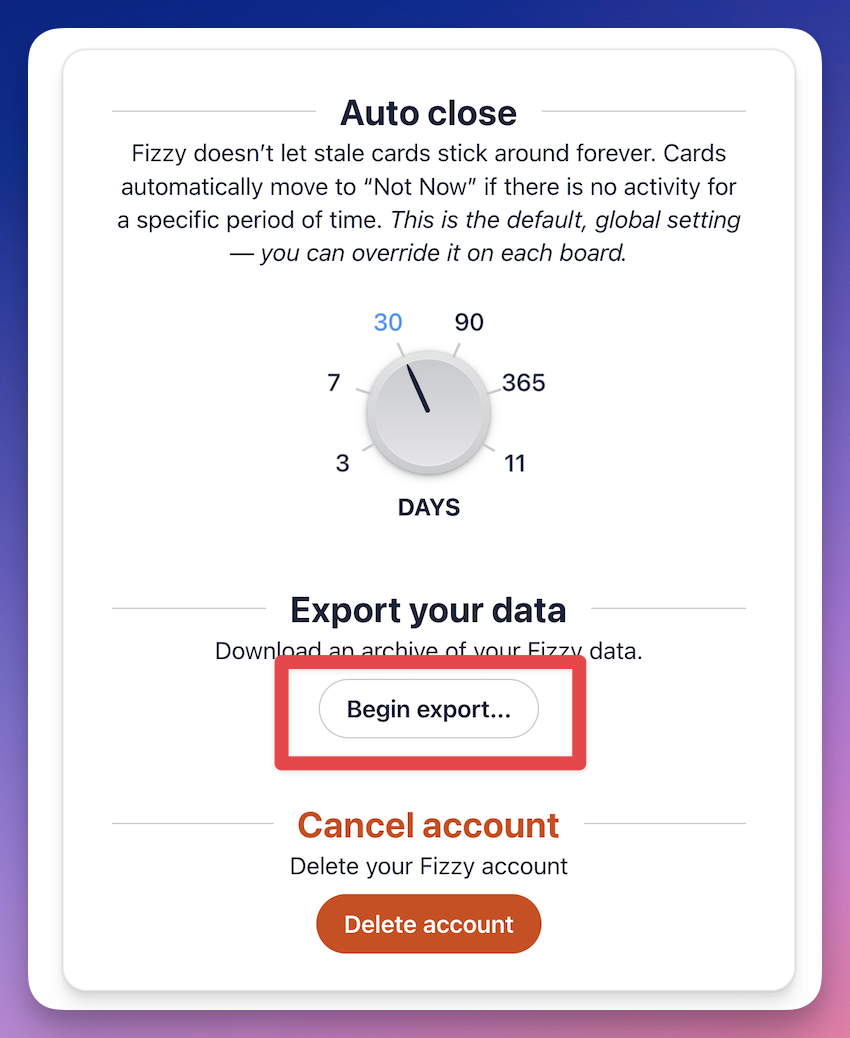The height and width of the screenshot is (1038, 850).
Task: Pick the 365 days dial label
Action: pos(524,383)
